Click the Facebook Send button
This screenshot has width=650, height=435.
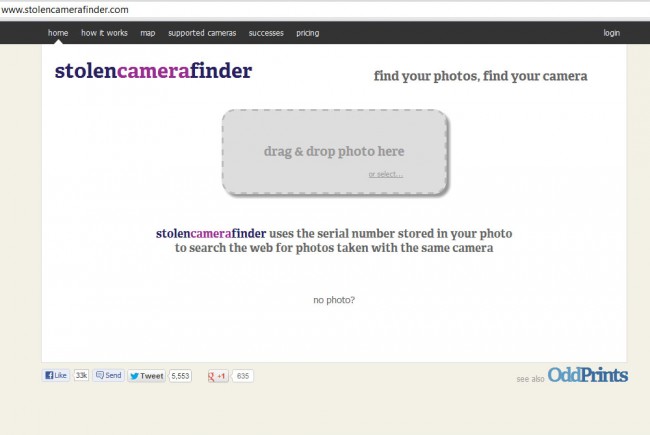[x=109, y=375]
